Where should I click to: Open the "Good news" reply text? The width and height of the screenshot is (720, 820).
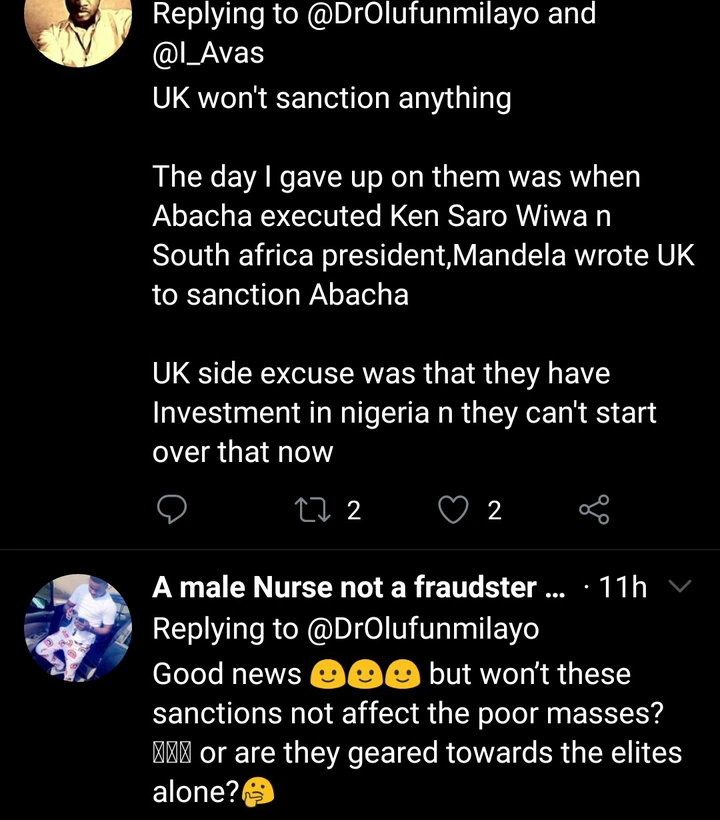226,674
